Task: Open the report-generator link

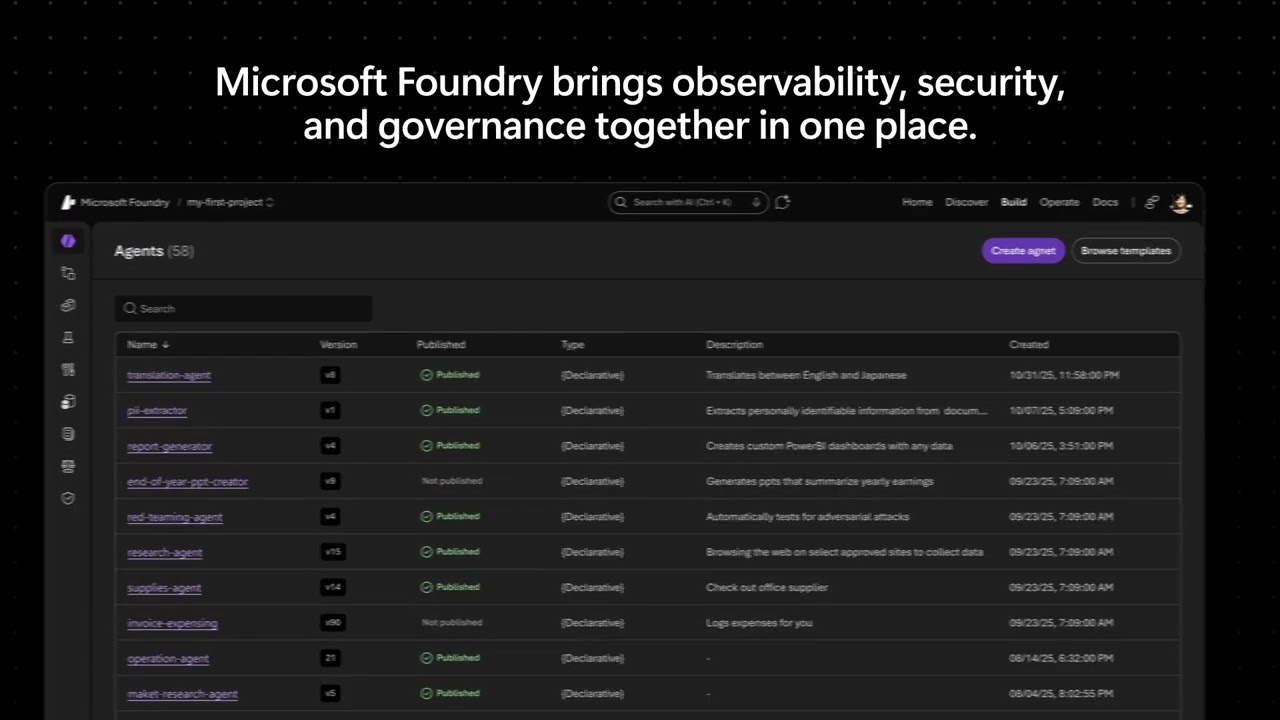Action: pos(169,446)
